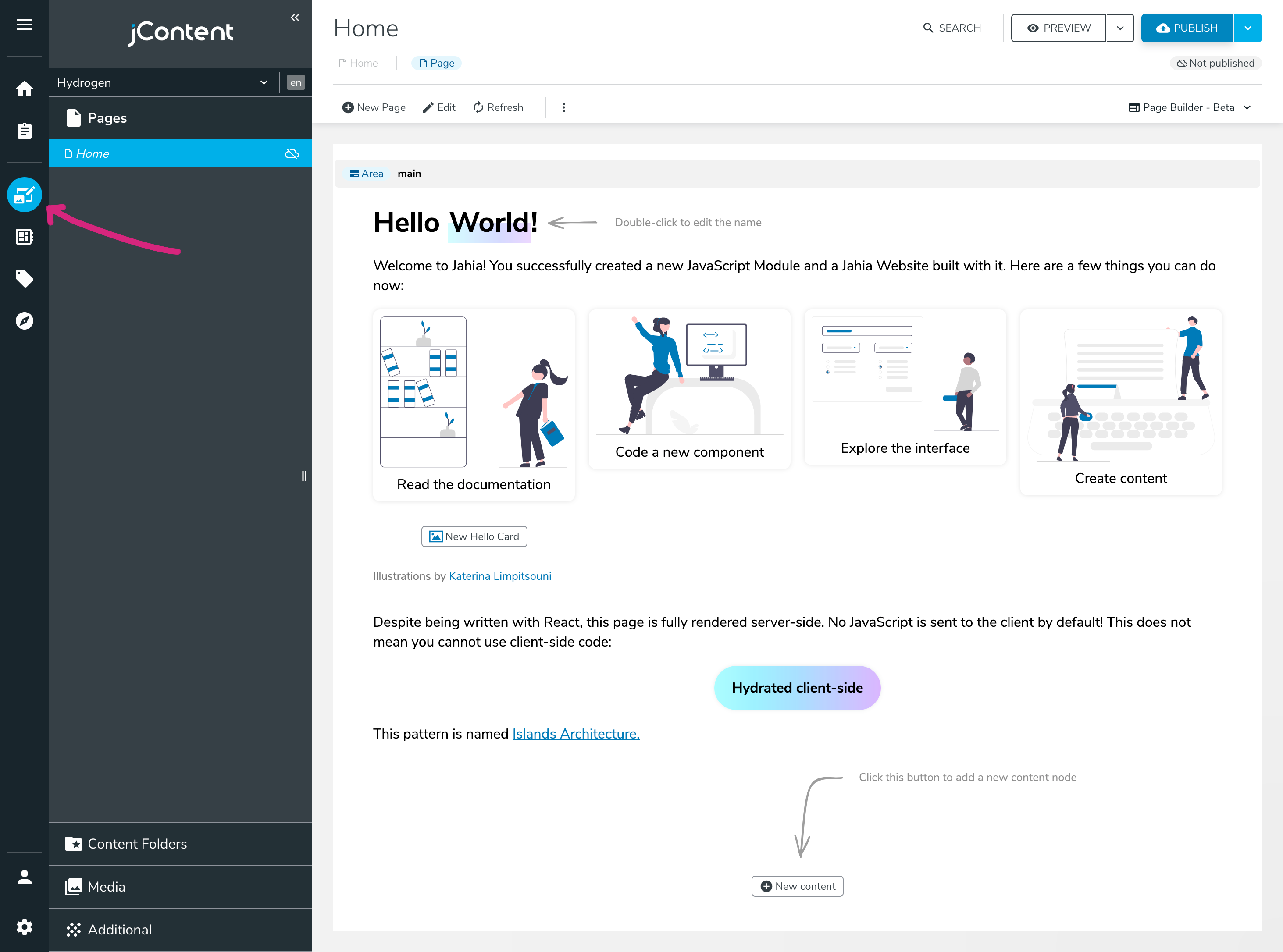This screenshot has height=952, width=1283.
Task: Expand the Preview options arrow
Action: (x=1120, y=28)
